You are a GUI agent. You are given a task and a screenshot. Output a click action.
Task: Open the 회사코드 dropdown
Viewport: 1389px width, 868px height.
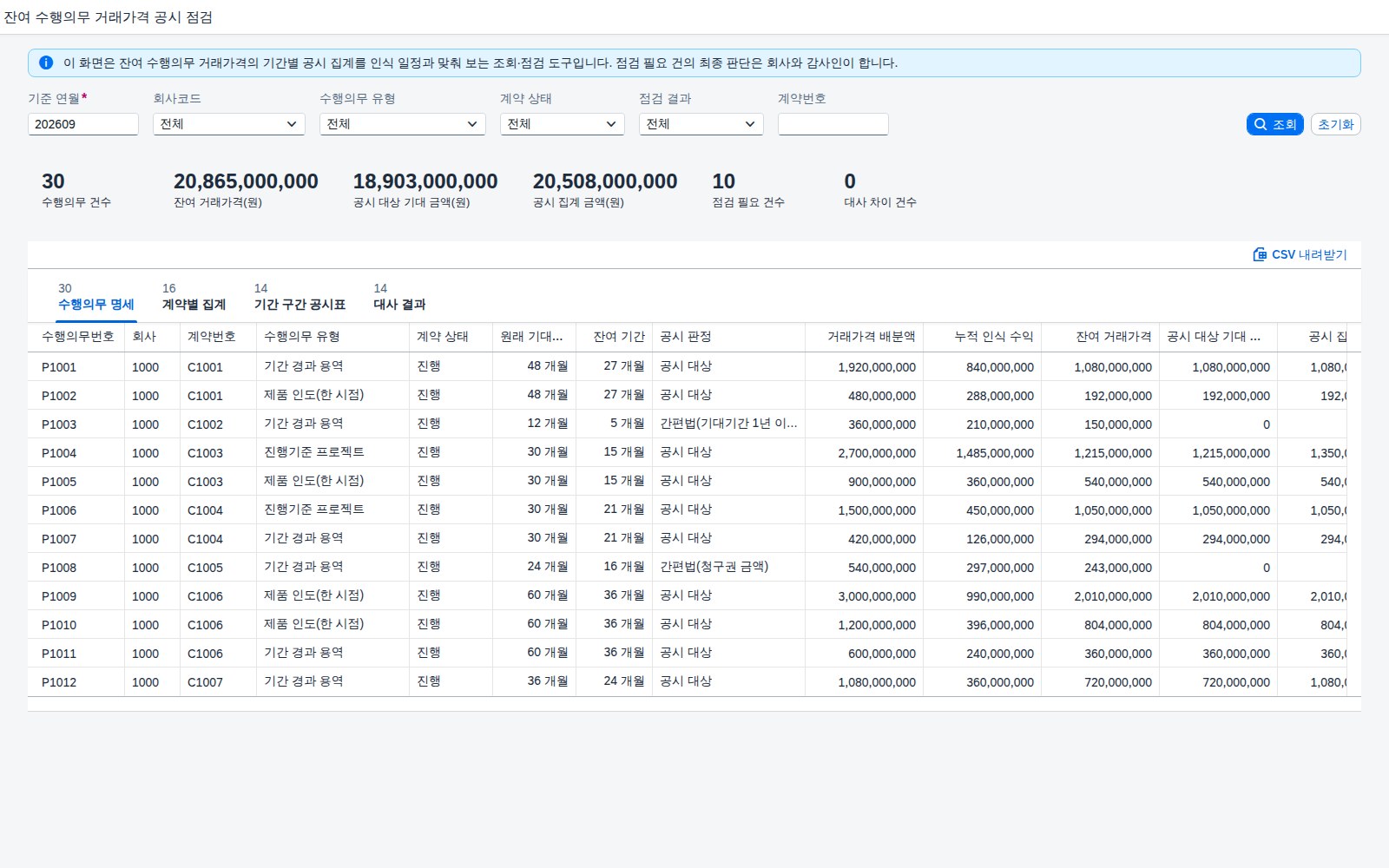pos(229,124)
